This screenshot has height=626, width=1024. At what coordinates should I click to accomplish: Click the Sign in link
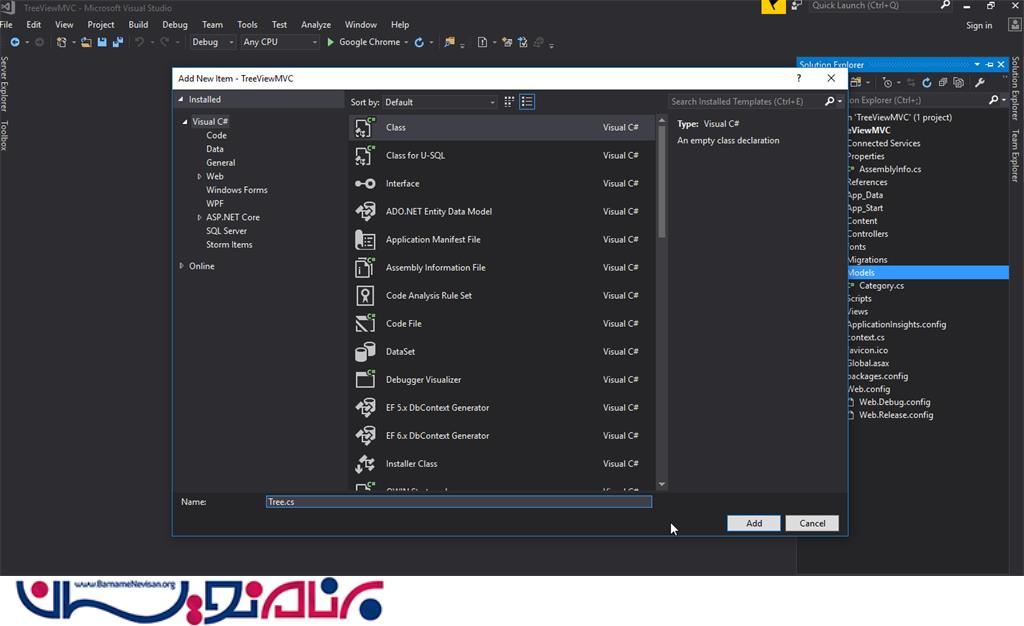tap(979, 25)
